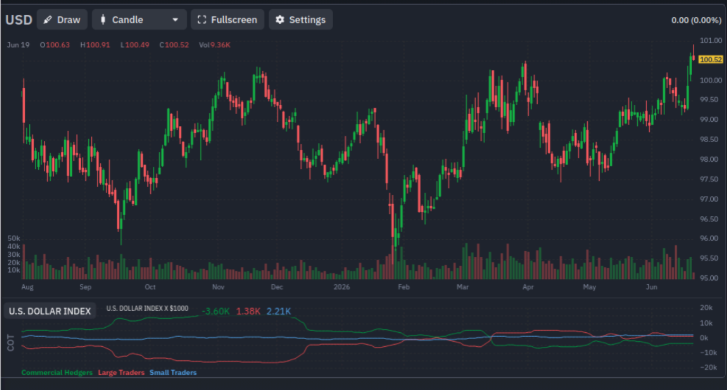Click the open value O100.63
Image resolution: width=727 pixels, height=390 pixels.
[55, 45]
